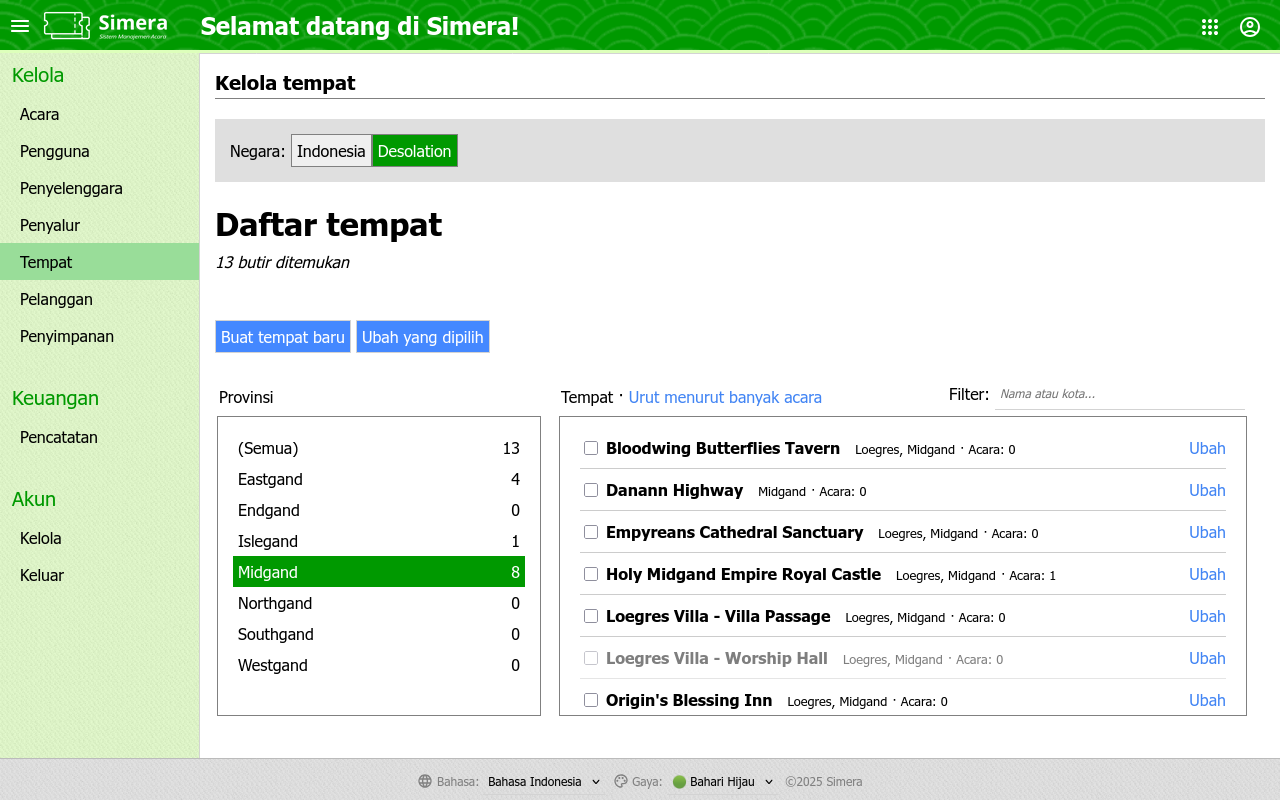Click the palette style icon in footer
This screenshot has height=800, width=1280.
pos(620,782)
